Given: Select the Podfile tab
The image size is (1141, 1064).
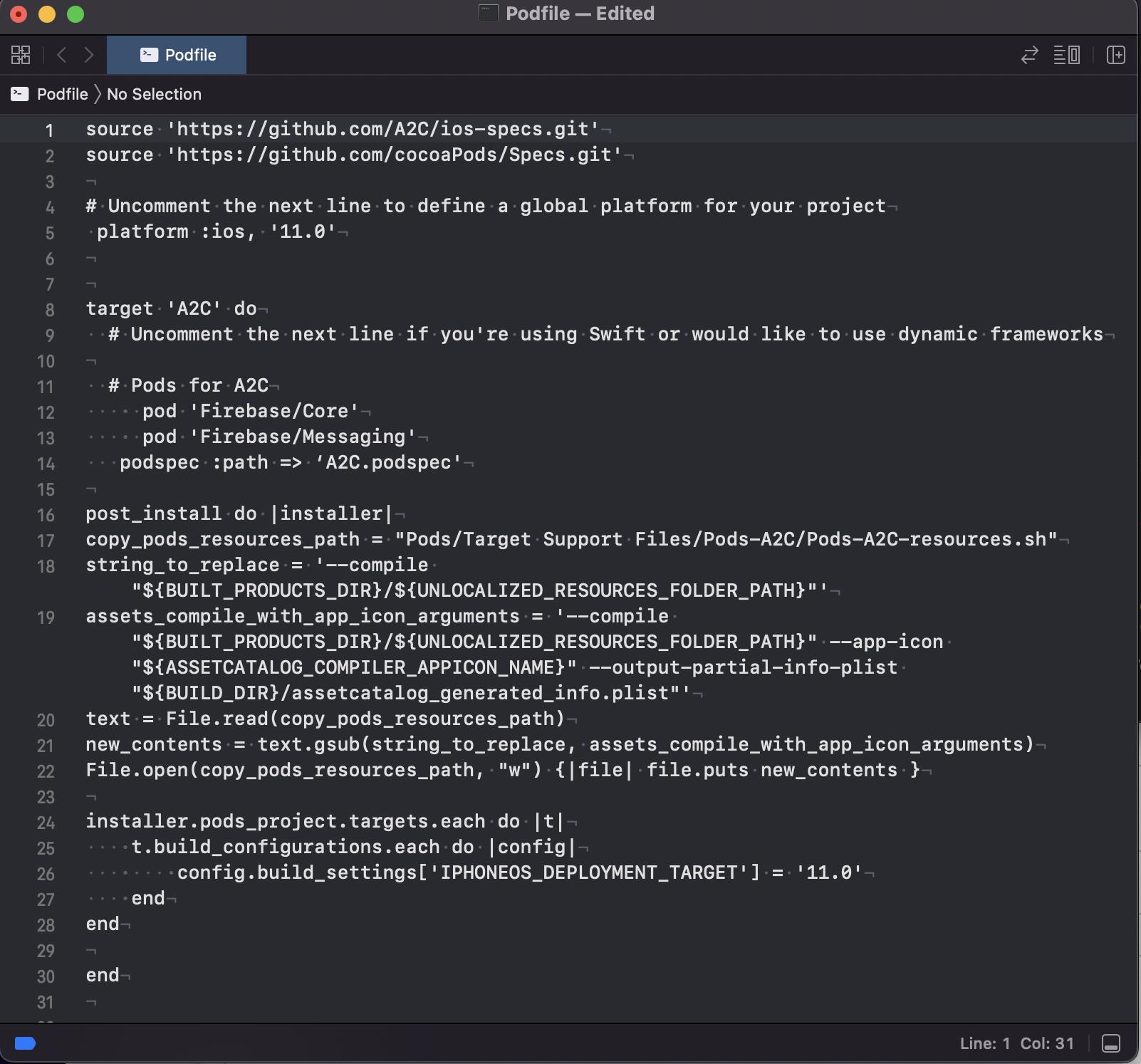Looking at the screenshot, I should [x=177, y=55].
